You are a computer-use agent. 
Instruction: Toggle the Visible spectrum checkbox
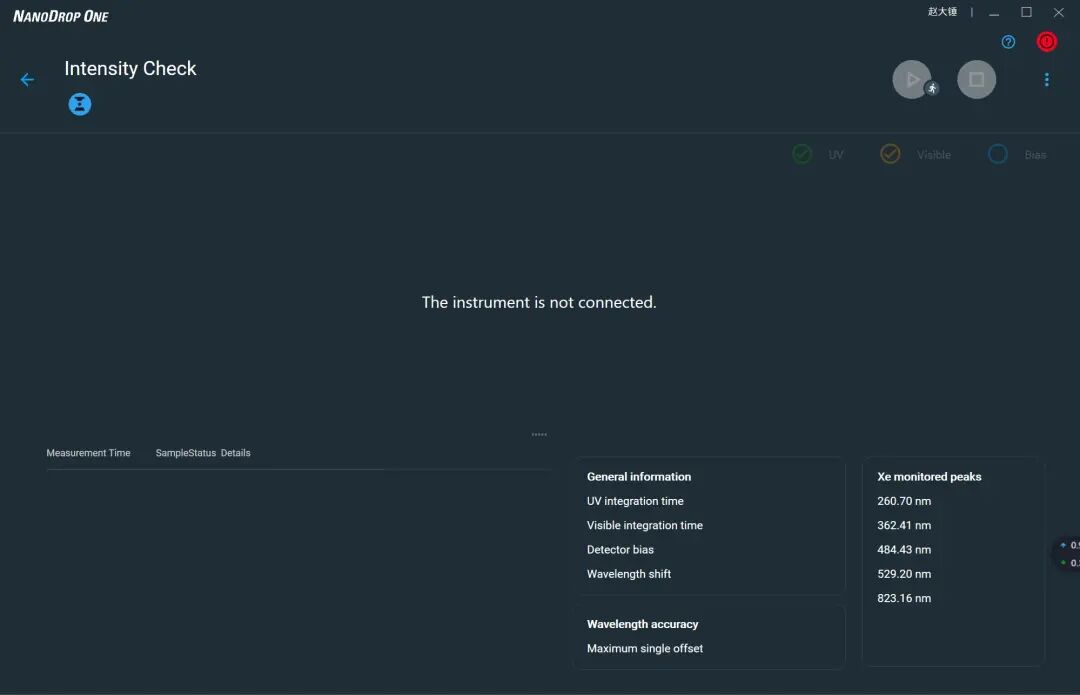click(x=890, y=154)
